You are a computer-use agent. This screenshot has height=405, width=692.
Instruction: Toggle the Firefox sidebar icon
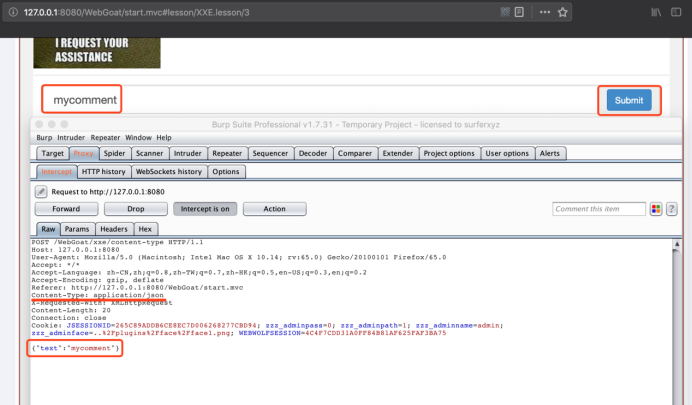click(676, 12)
